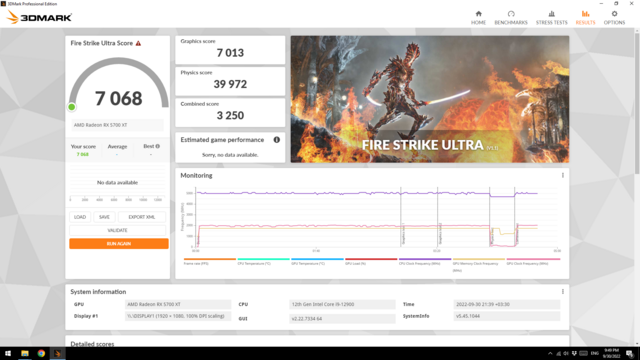Click the GUI version value
Screen dimensions: 640x360
point(342,318)
